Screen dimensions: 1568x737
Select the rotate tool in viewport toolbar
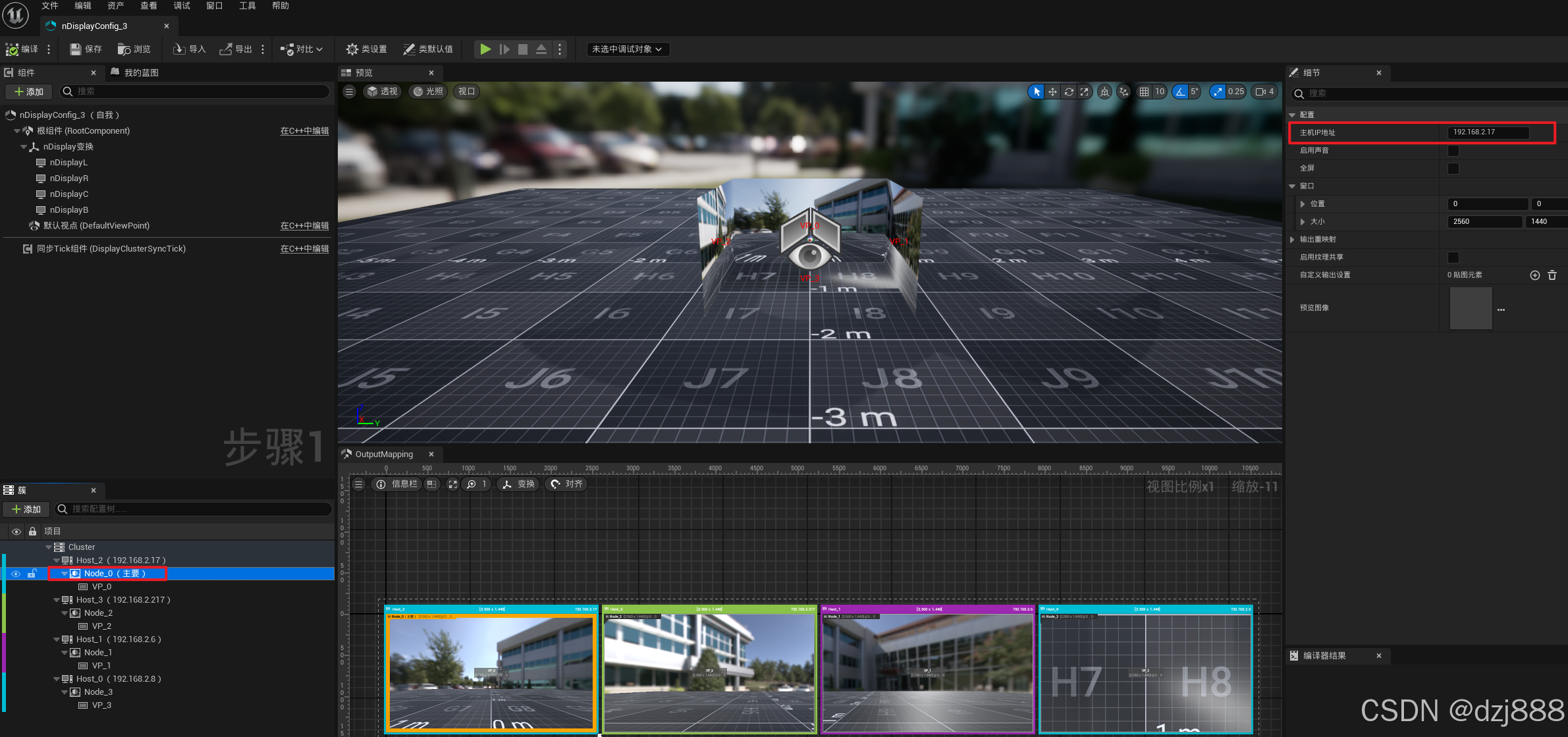click(x=1069, y=92)
